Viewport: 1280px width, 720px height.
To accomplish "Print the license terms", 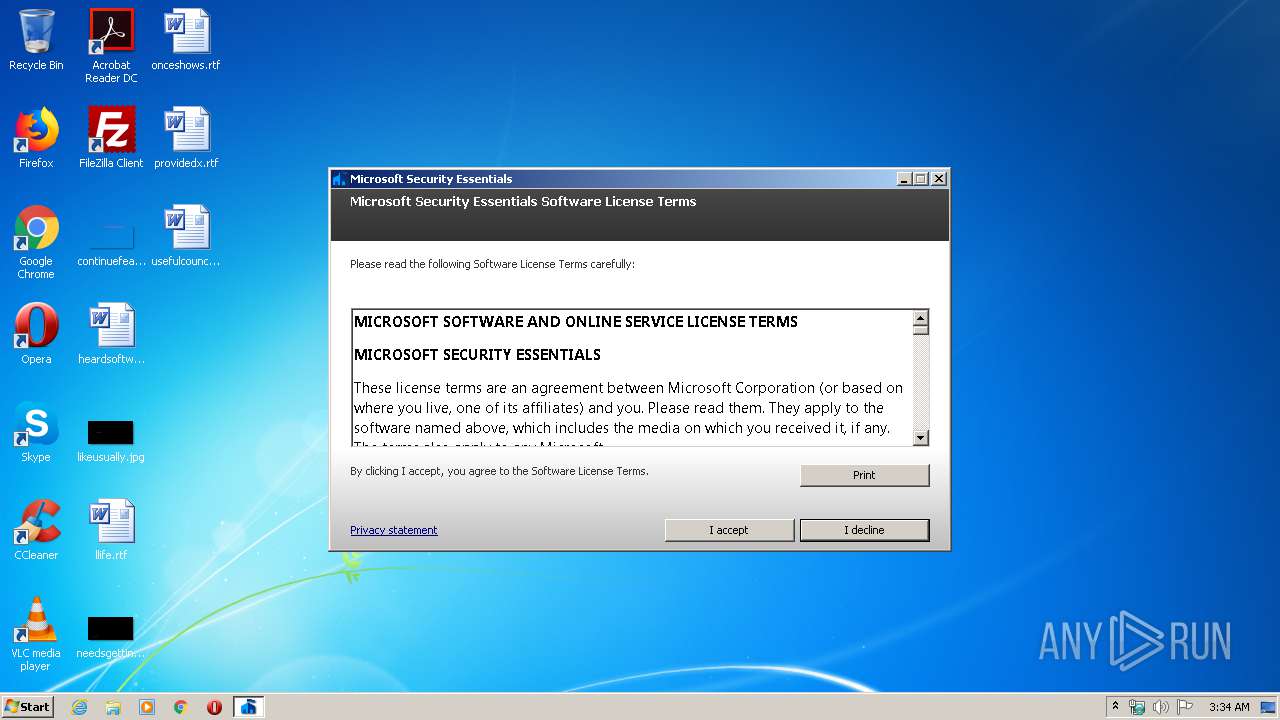I will (864, 475).
